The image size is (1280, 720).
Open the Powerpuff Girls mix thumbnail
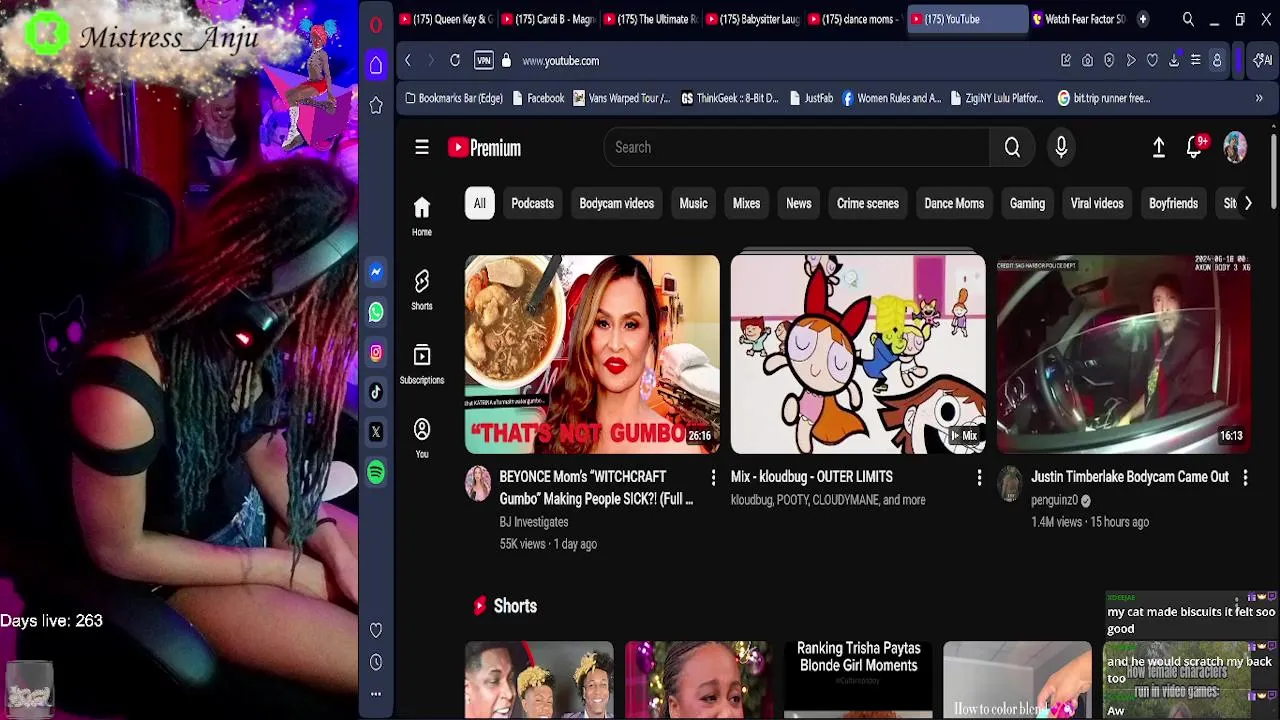point(858,354)
